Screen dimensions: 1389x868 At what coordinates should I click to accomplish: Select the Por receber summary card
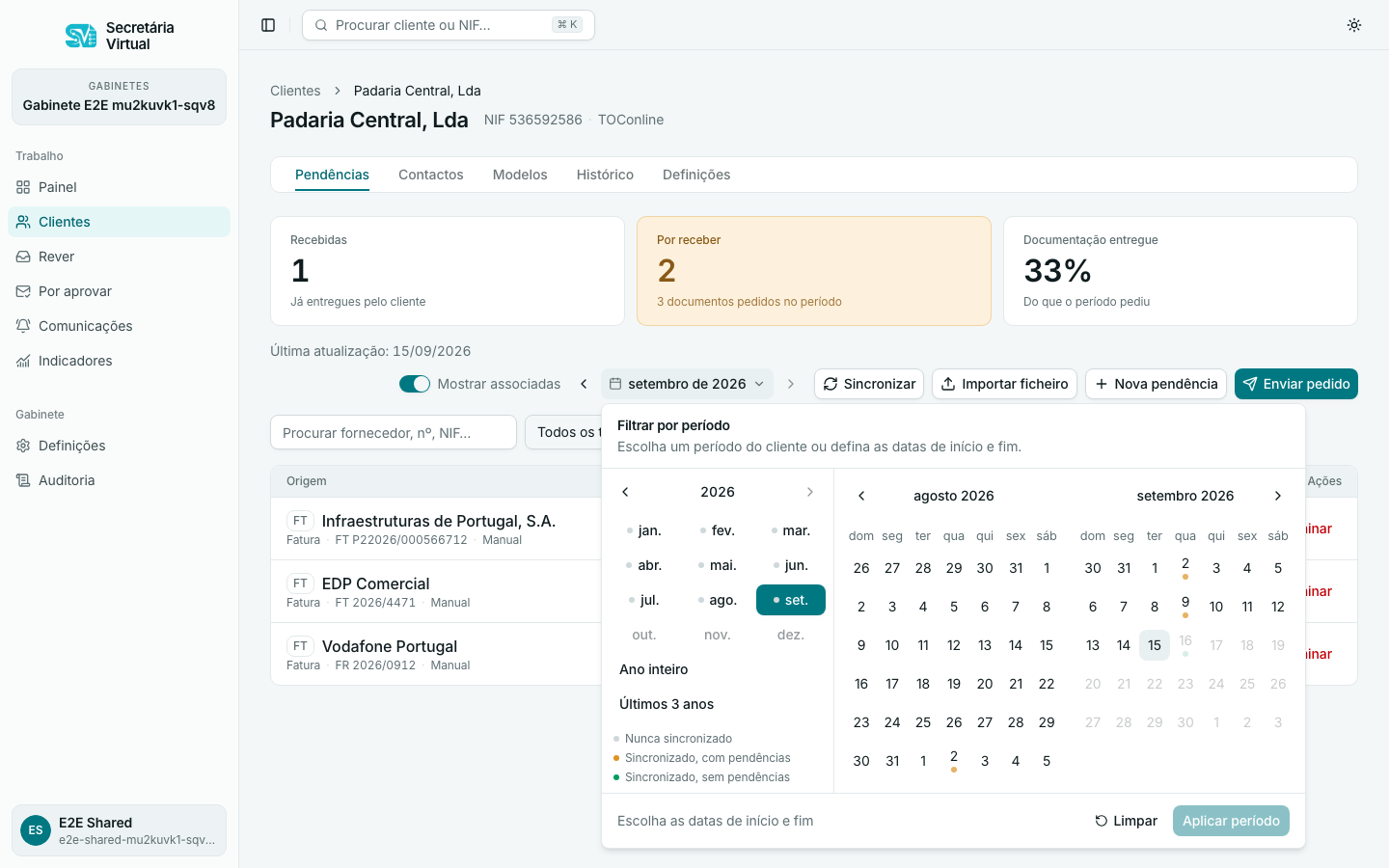(x=814, y=271)
